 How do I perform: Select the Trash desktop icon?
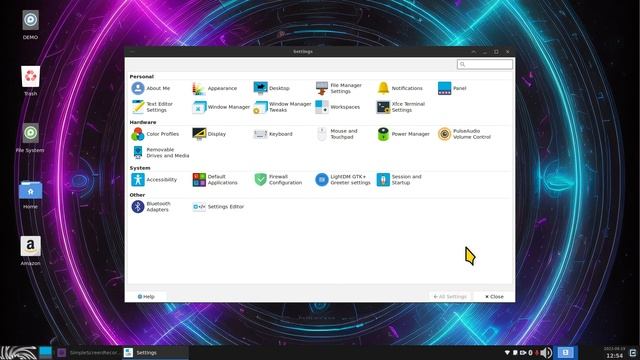click(x=31, y=81)
